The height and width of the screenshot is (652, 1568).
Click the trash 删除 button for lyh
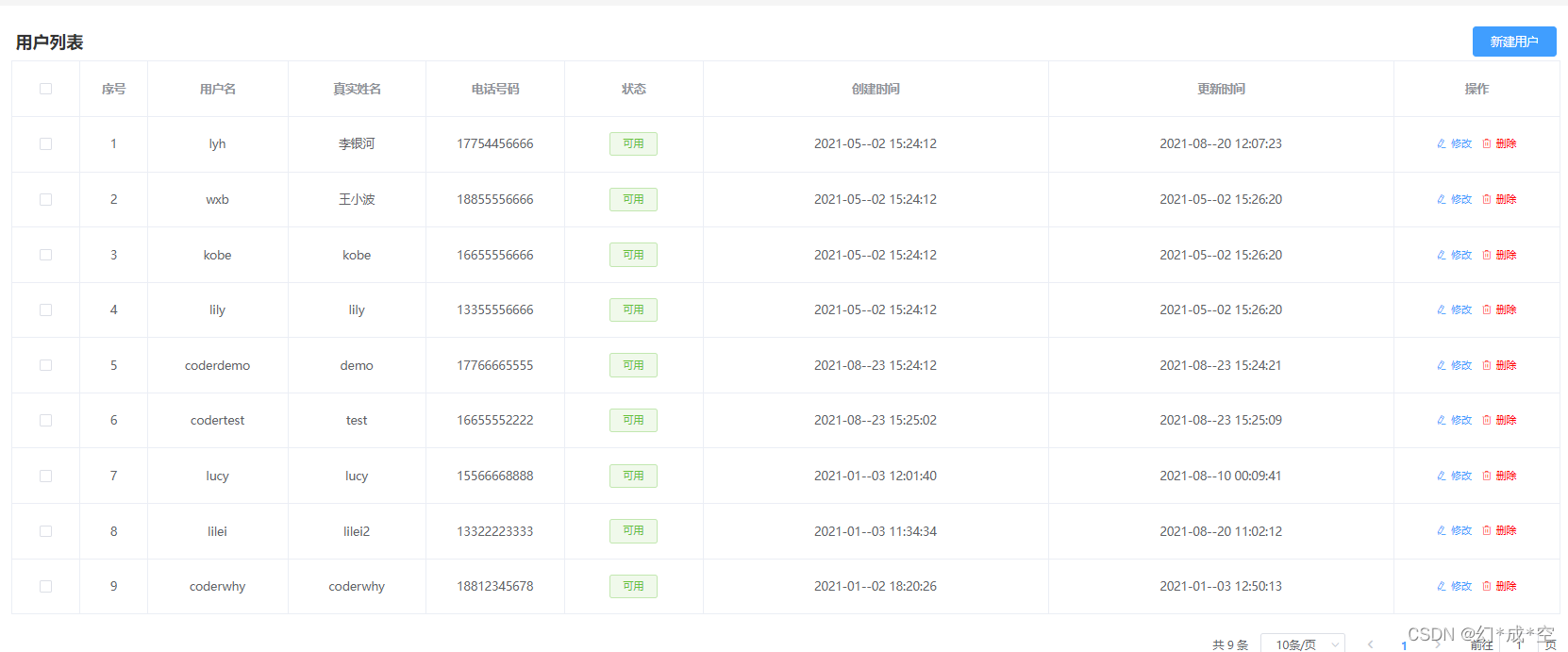pos(1499,143)
